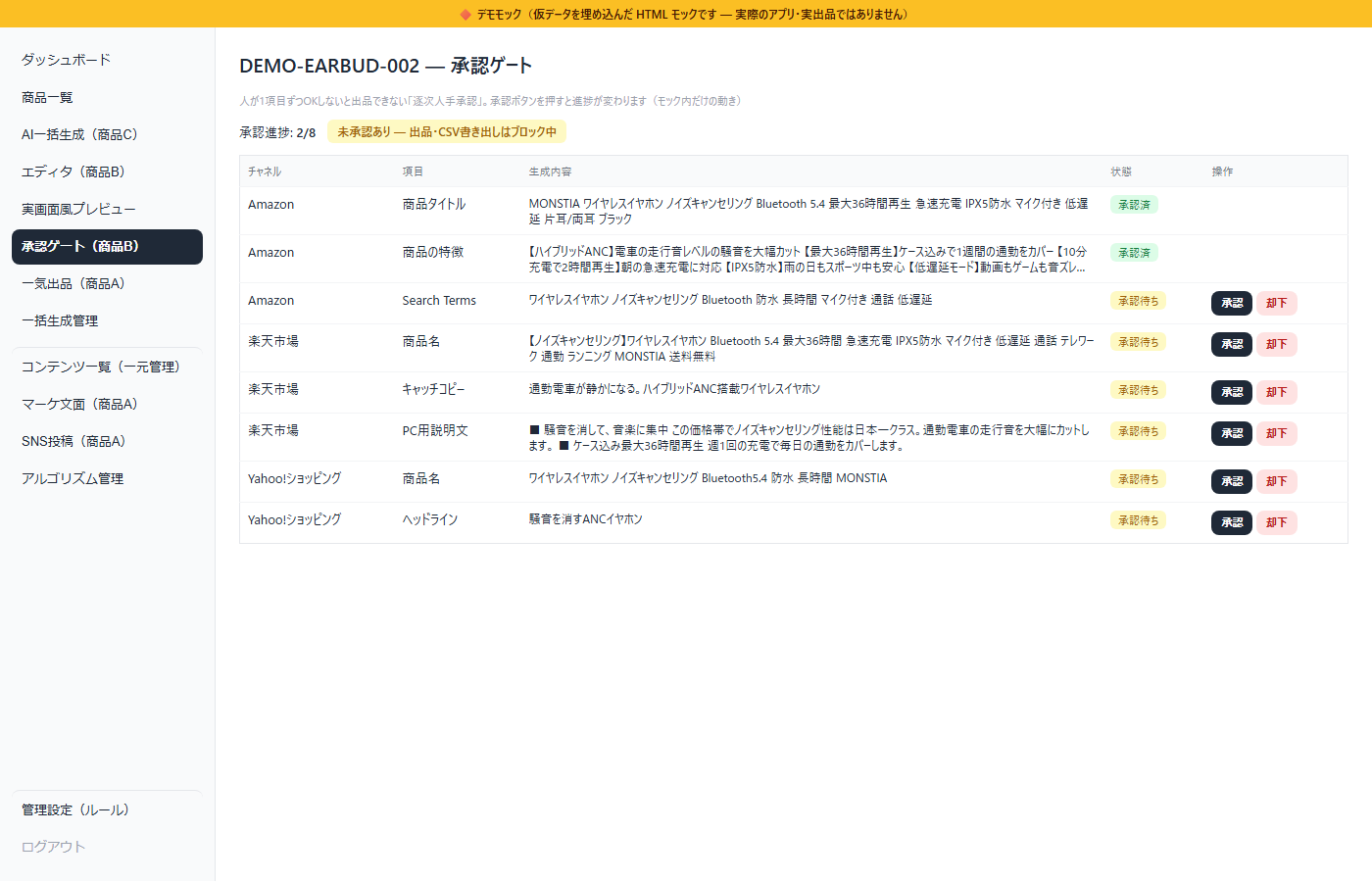
Task: Approve the Yahoo!ショッピング ヘッドライン row
Action: pyautogui.click(x=1232, y=522)
